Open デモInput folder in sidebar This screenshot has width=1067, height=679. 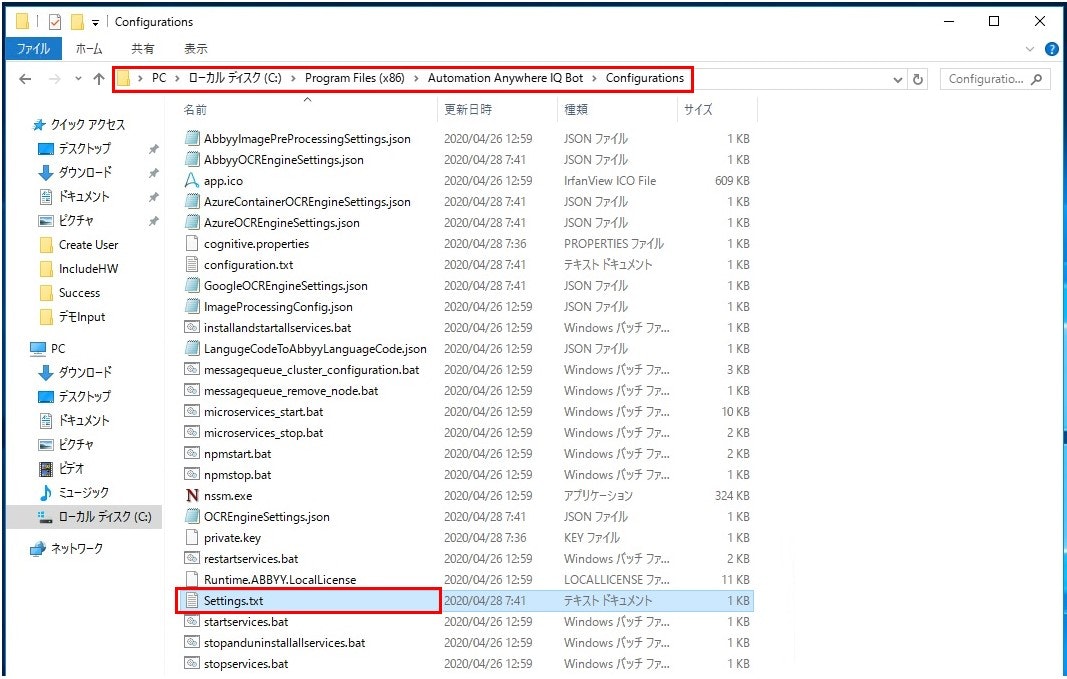point(82,317)
